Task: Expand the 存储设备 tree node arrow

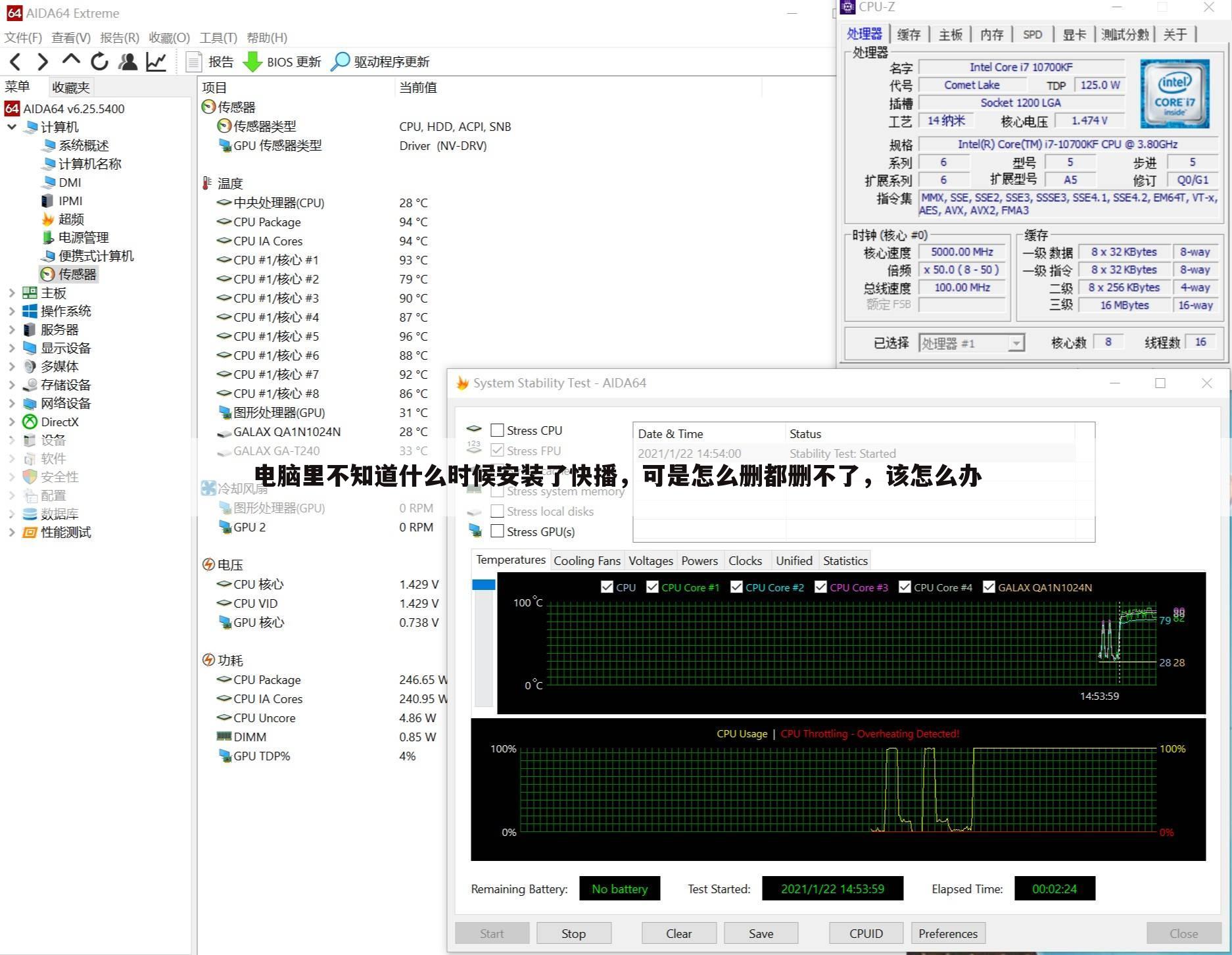Action: pos(12,385)
